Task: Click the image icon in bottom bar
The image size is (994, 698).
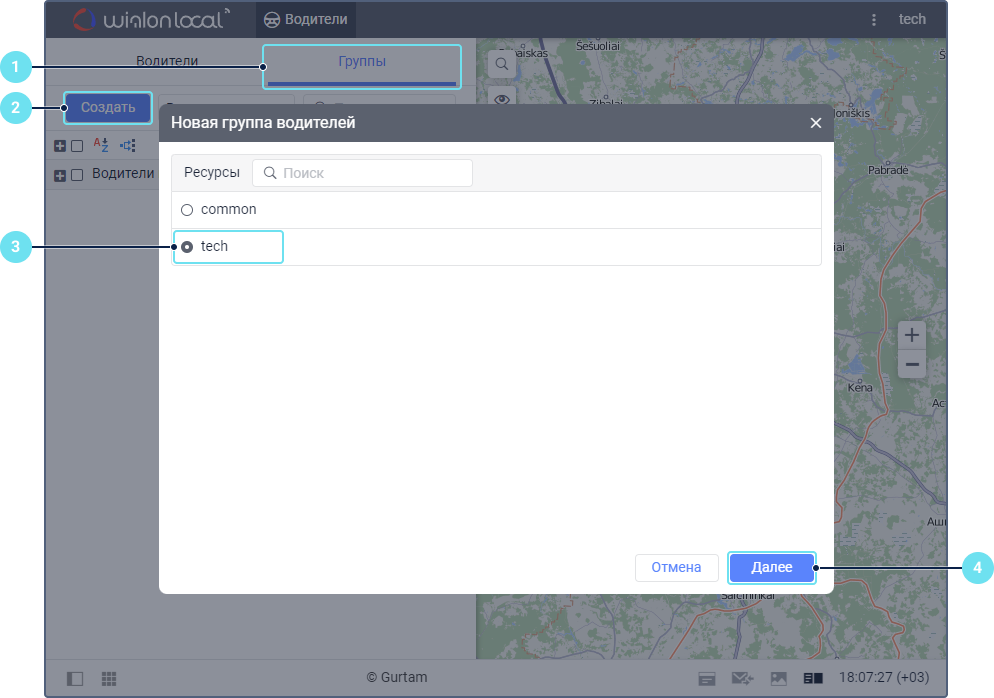Action: tap(778, 678)
